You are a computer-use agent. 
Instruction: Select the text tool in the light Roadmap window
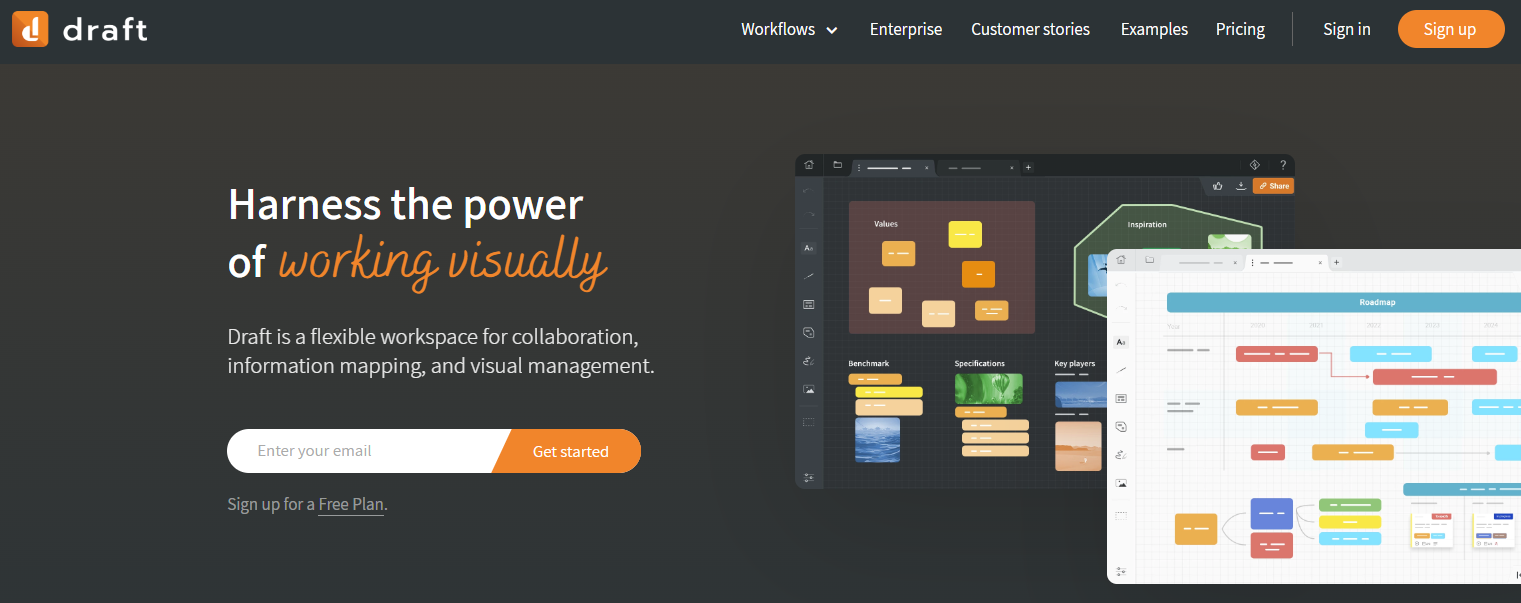point(1121,342)
